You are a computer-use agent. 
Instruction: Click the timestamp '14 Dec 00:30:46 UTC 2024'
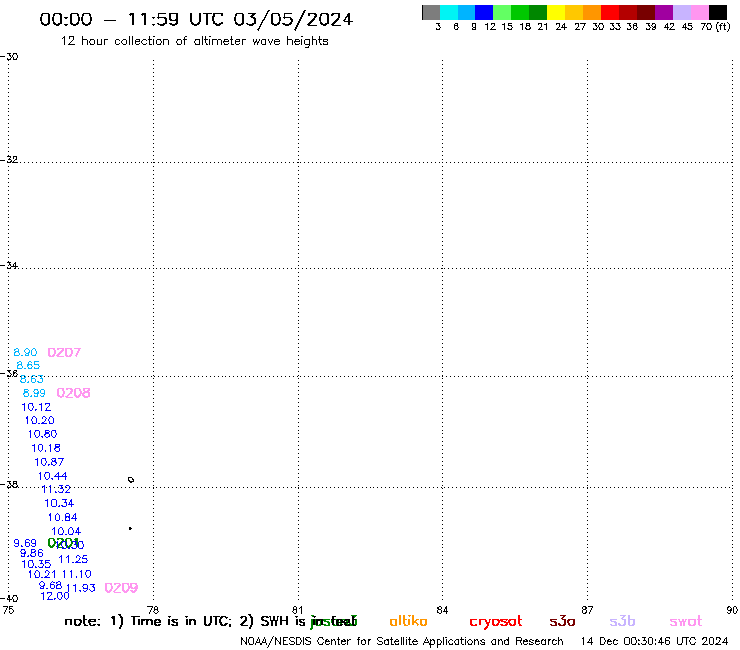tap(654, 642)
